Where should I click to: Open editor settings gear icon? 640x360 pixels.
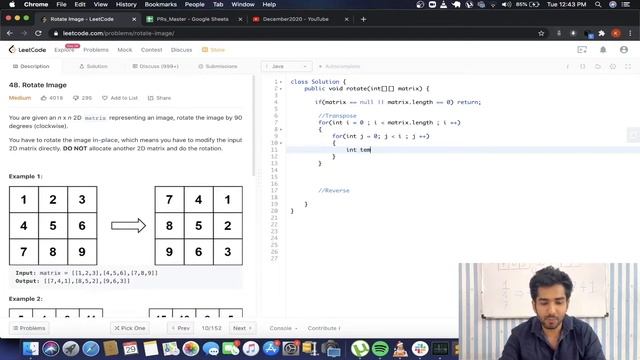pos(613,66)
